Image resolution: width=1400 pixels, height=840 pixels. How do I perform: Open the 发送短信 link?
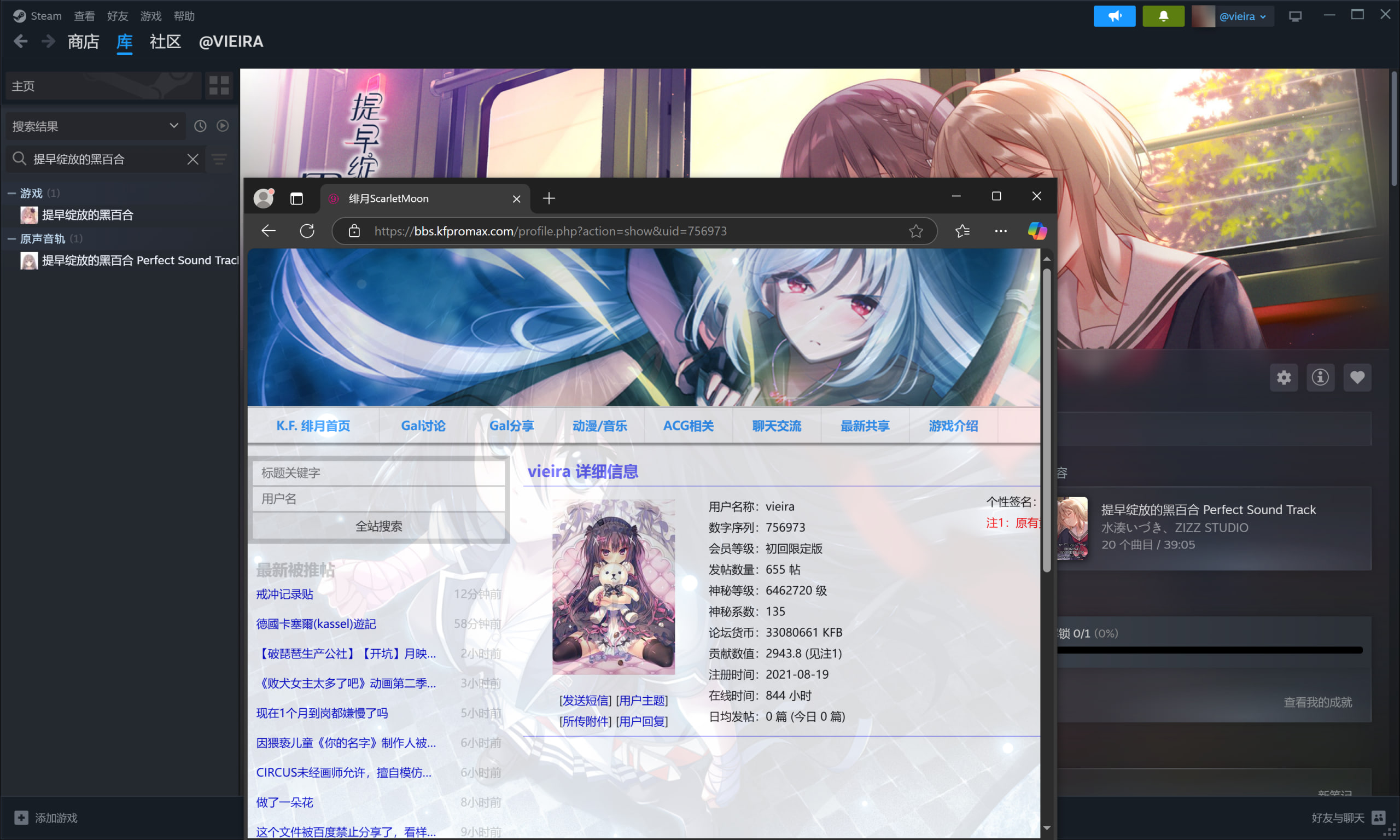point(585,700)
